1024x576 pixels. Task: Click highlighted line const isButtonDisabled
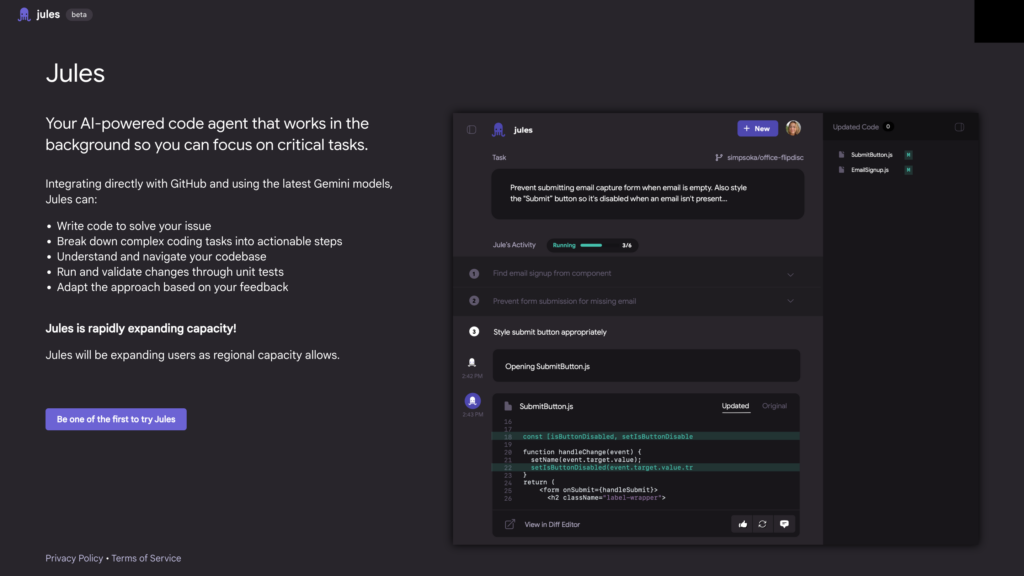(x=645, y=436)
